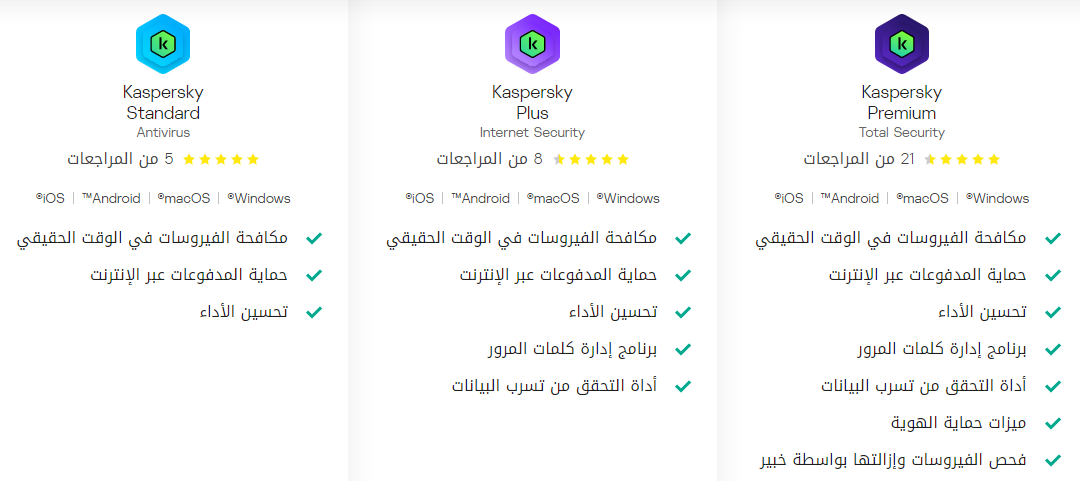Screen dimensions: 1080x481
Task: Click the purple Kaspersky Plus hexagon logo
Action: [x=532, y=44]
